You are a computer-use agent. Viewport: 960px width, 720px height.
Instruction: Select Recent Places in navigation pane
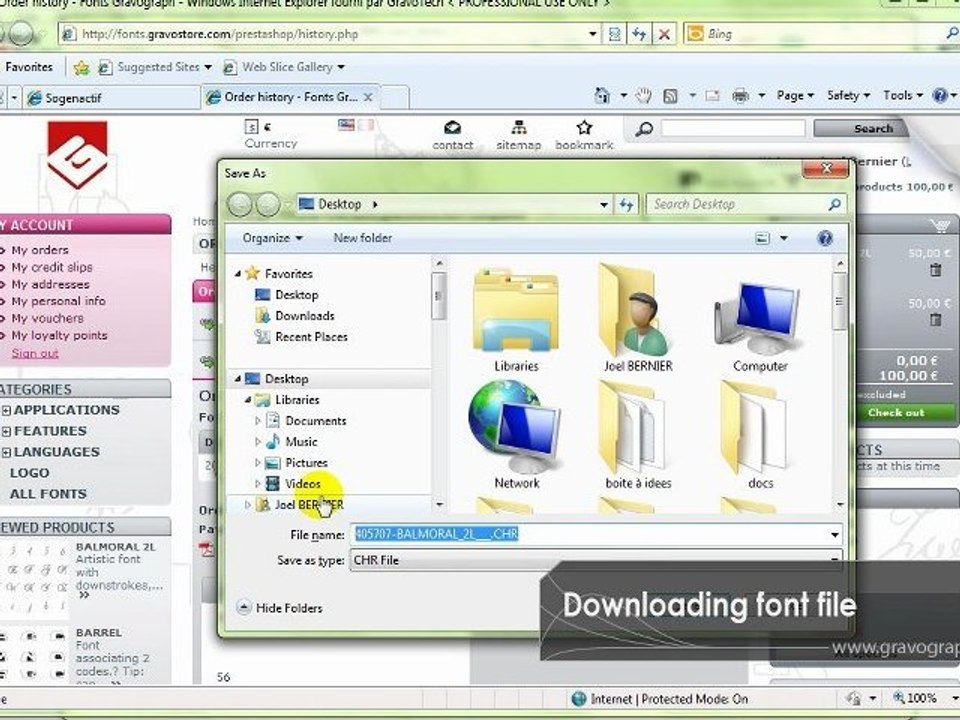(x=311, y=337)
